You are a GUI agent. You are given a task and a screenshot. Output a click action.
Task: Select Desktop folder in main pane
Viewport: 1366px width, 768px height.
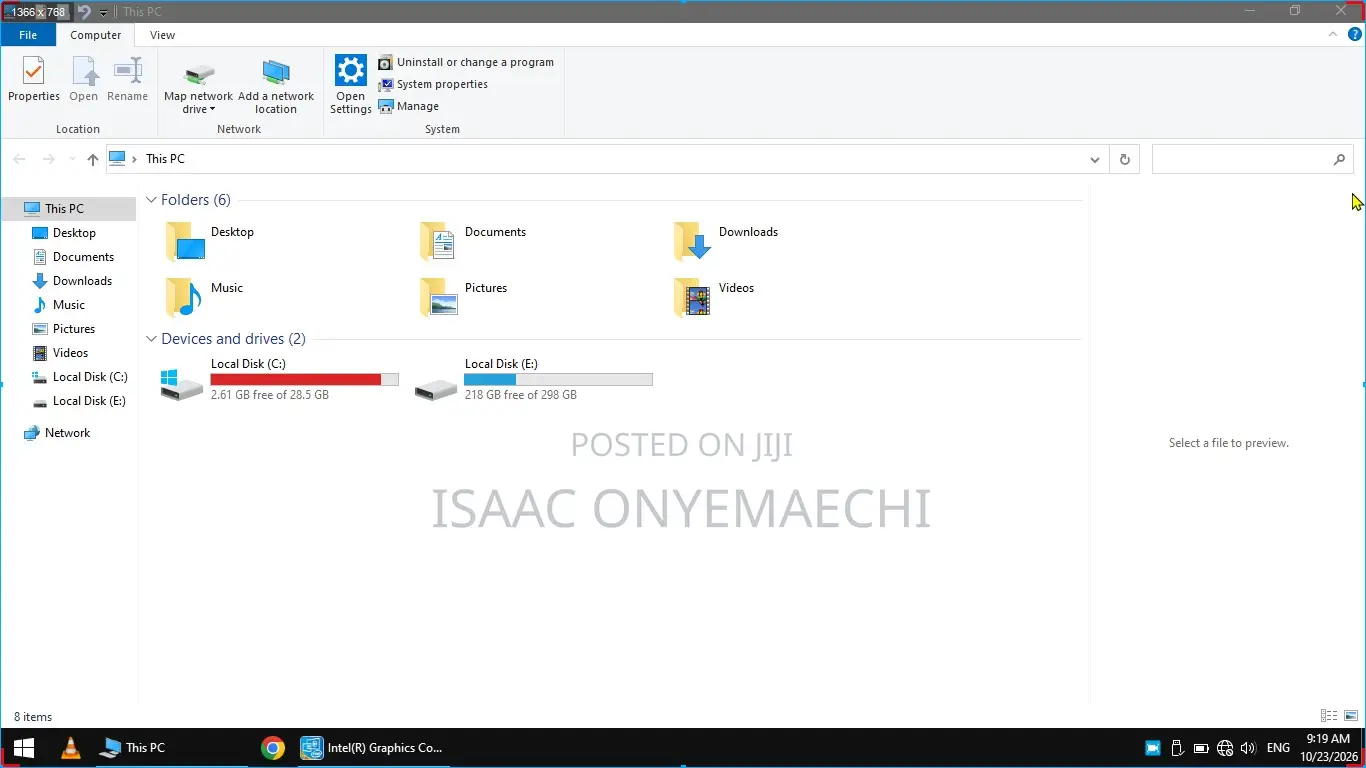tap(210, 241)
